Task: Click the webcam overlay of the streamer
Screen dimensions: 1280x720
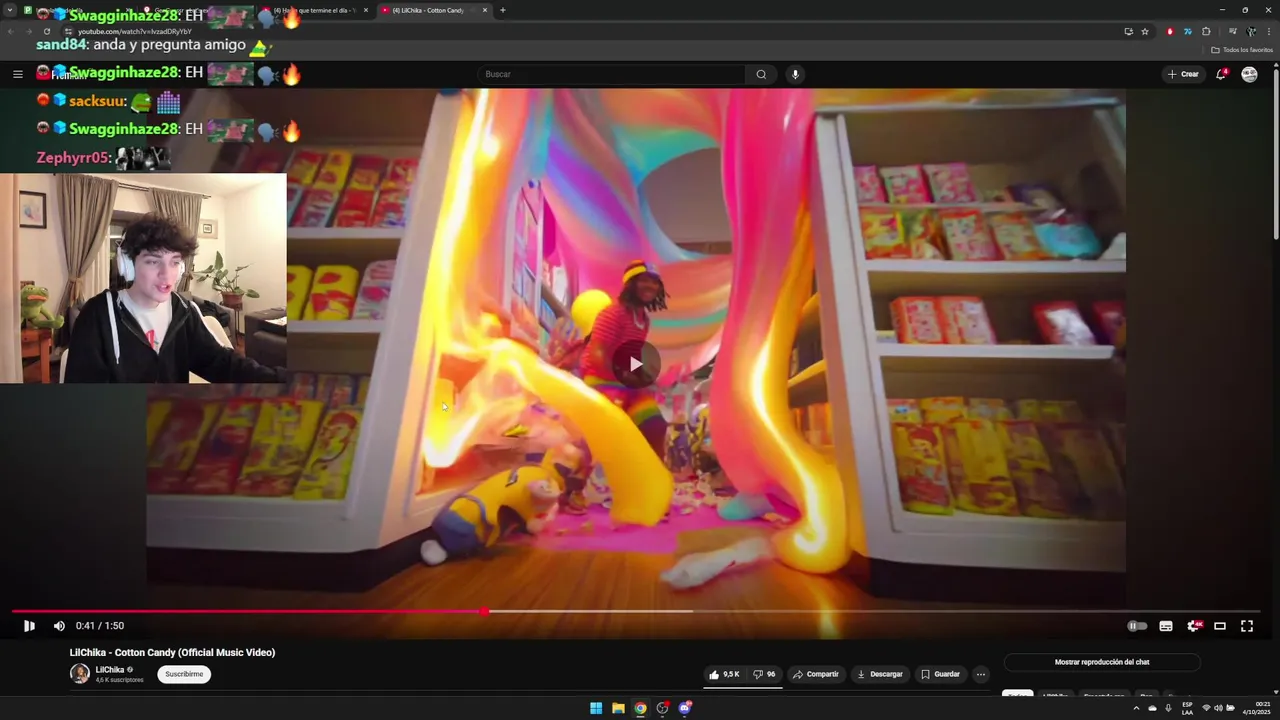Action: [x=143, y=278]
